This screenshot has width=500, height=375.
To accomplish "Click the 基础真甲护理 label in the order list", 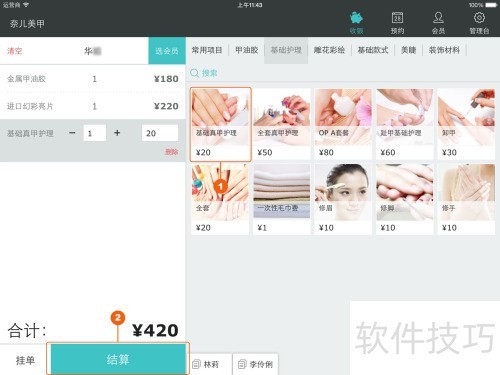I will tap(30, 133).
